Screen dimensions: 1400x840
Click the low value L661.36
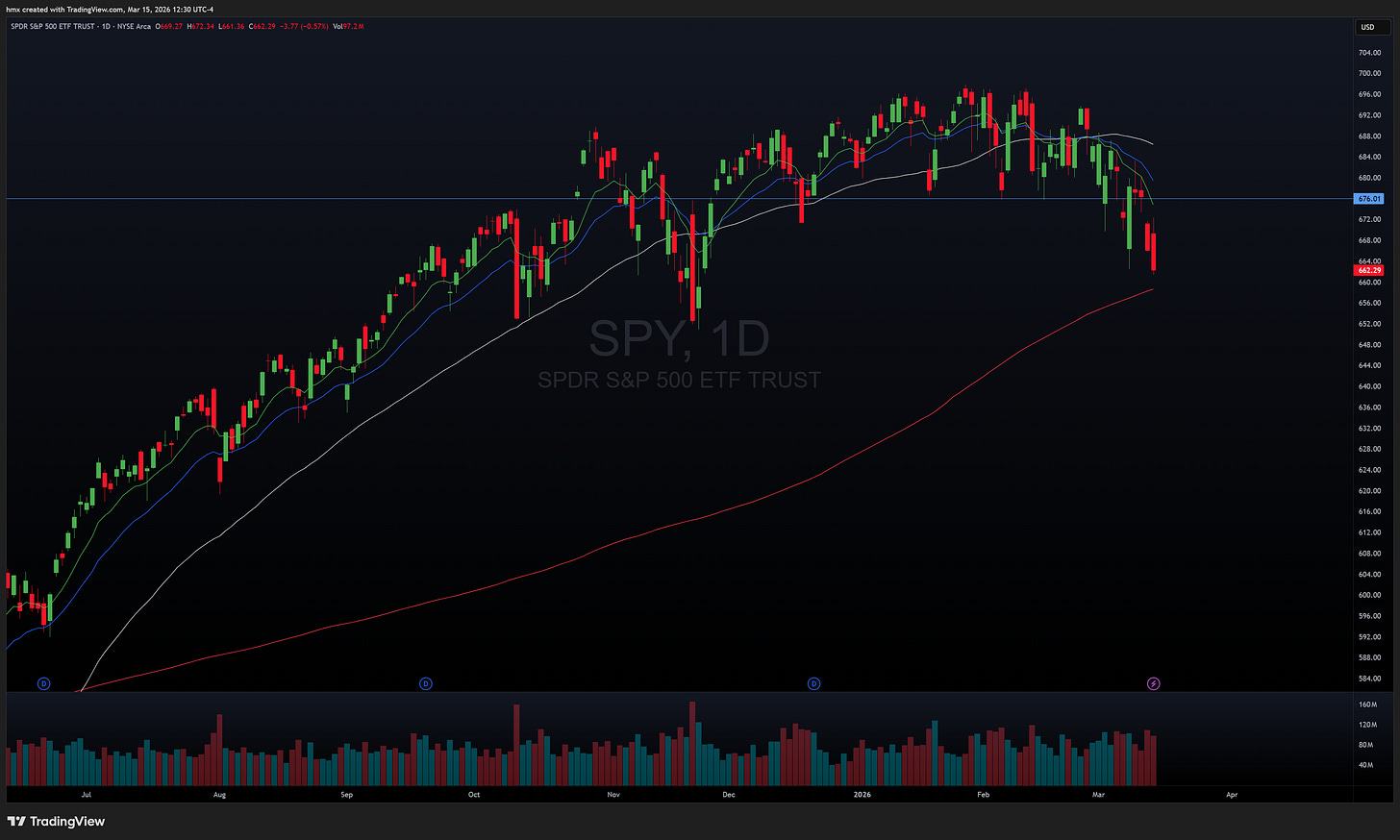pyautogui.click(x=232, y=26)
